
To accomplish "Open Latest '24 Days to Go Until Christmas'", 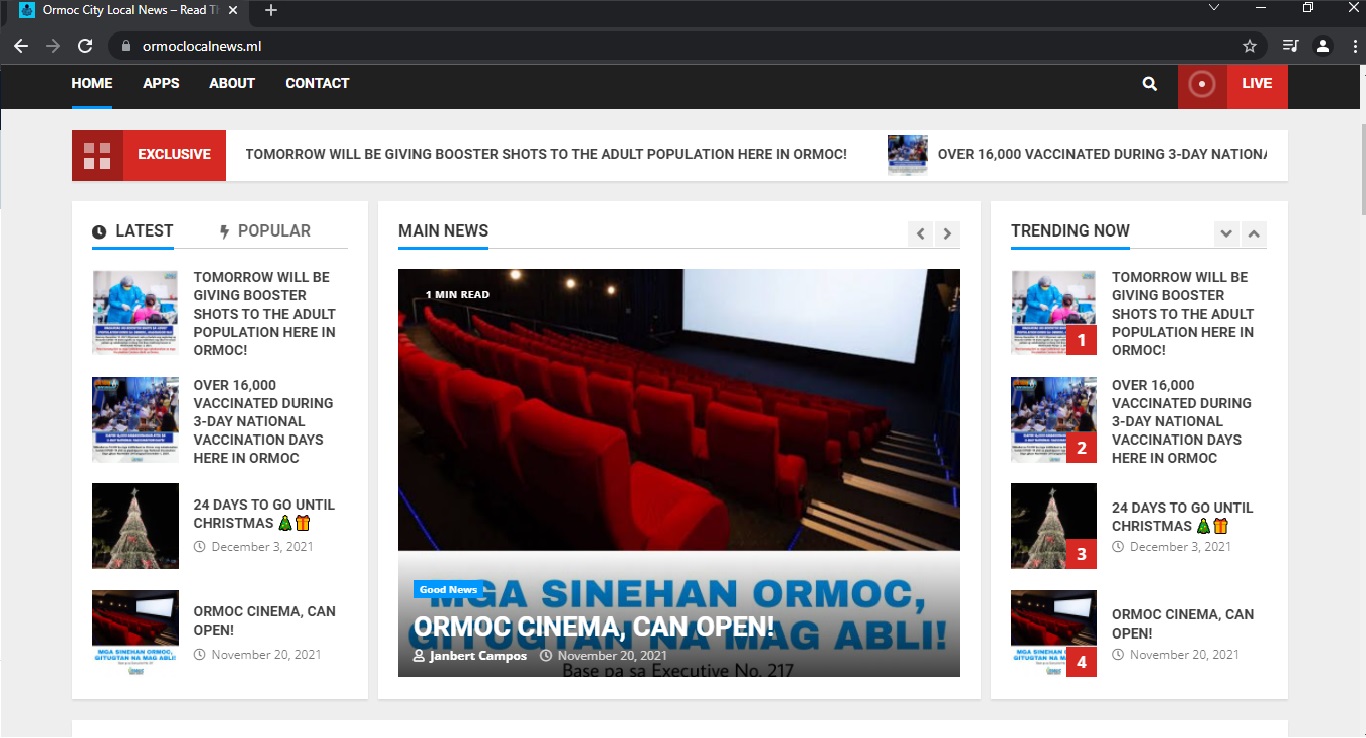I will 264,514.
